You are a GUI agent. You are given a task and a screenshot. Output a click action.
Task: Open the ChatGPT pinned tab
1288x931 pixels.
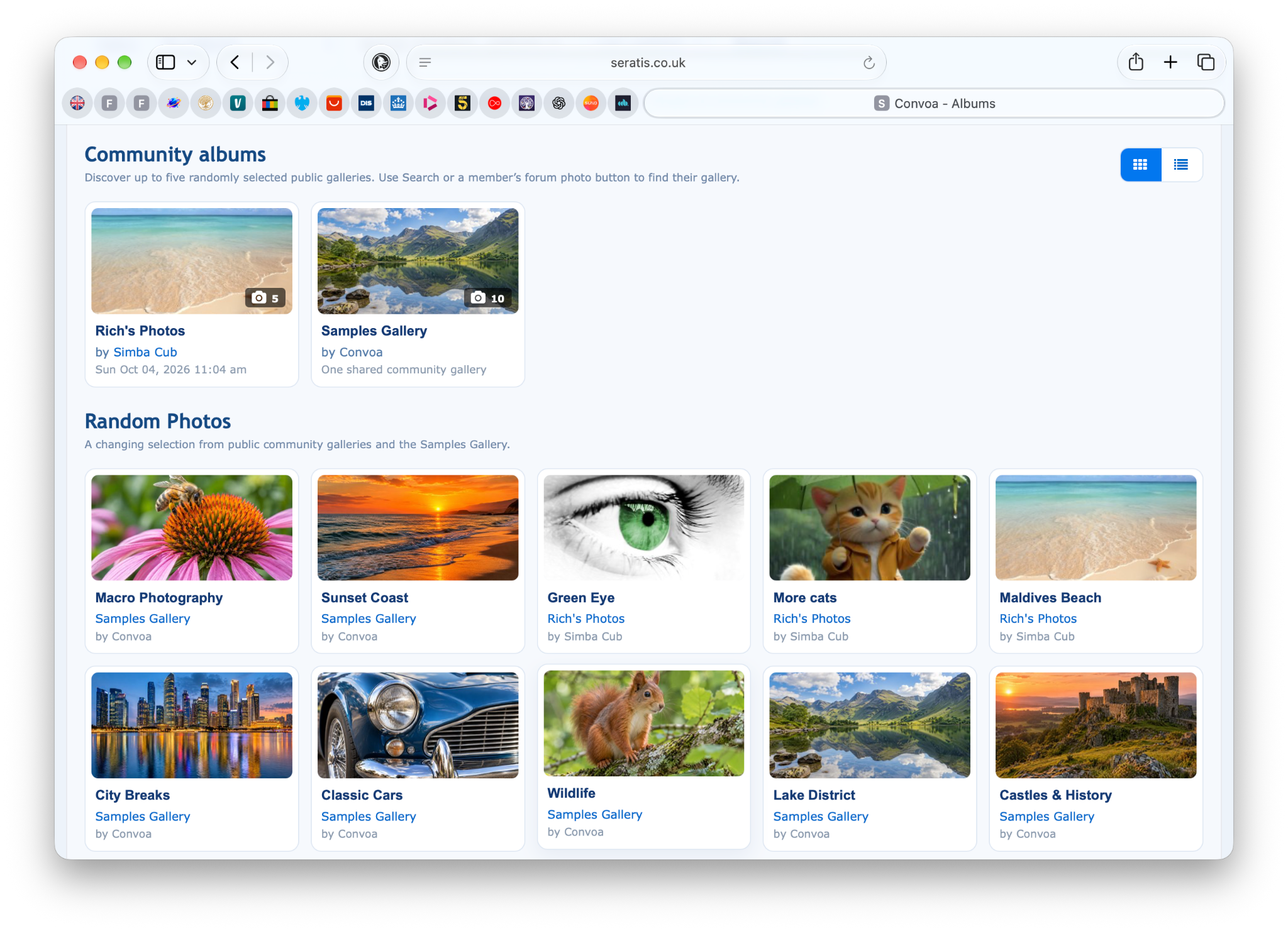click(x=558, y=103)
